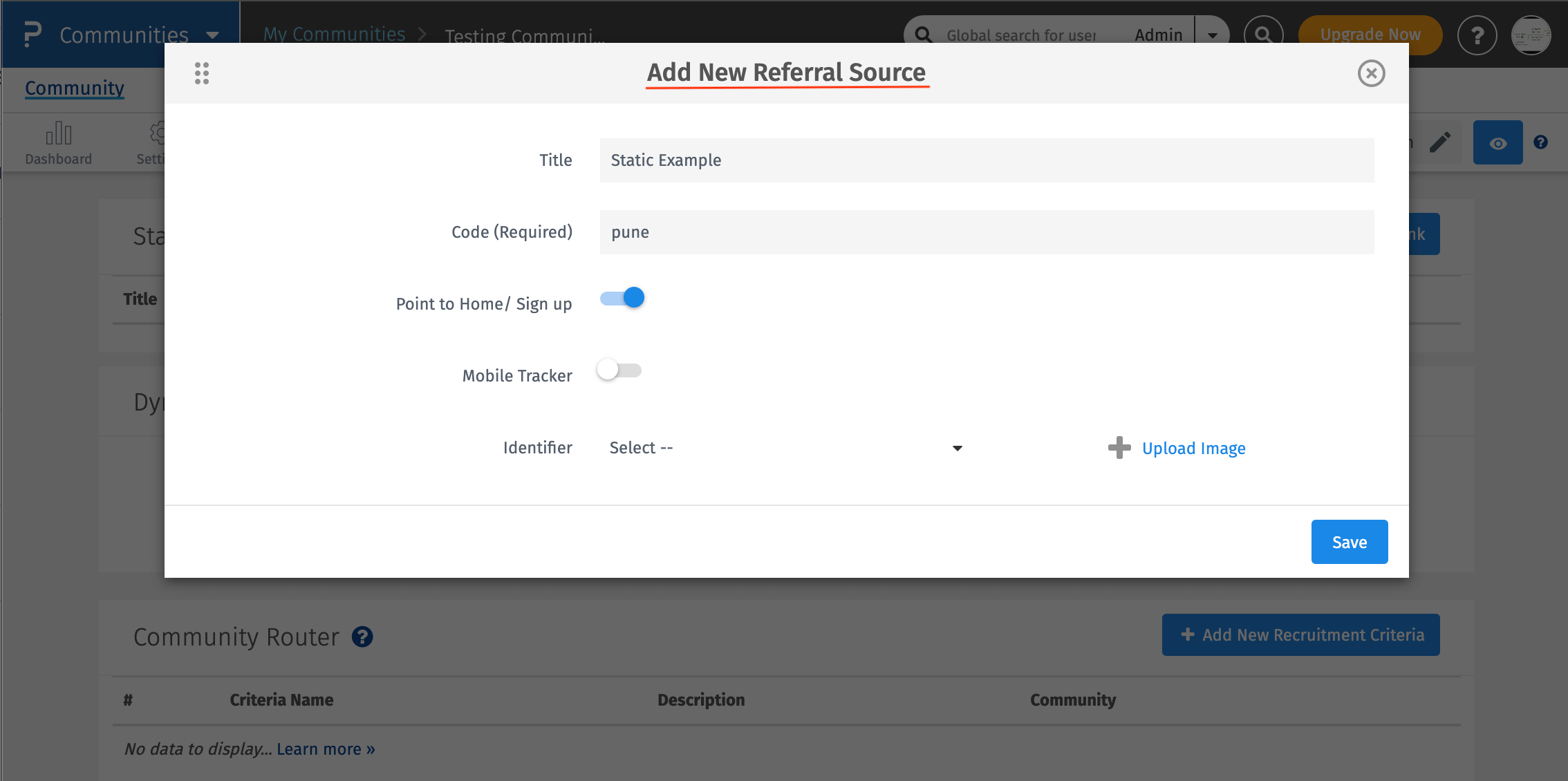Switch to the Community tab
Screen dimensions: 1568x781
tap(75, 88)
